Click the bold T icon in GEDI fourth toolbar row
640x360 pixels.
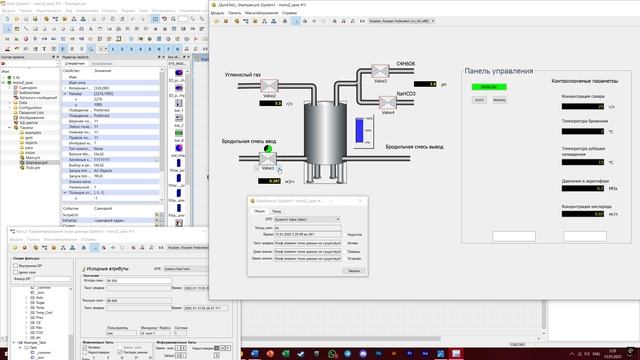point(44,49)
